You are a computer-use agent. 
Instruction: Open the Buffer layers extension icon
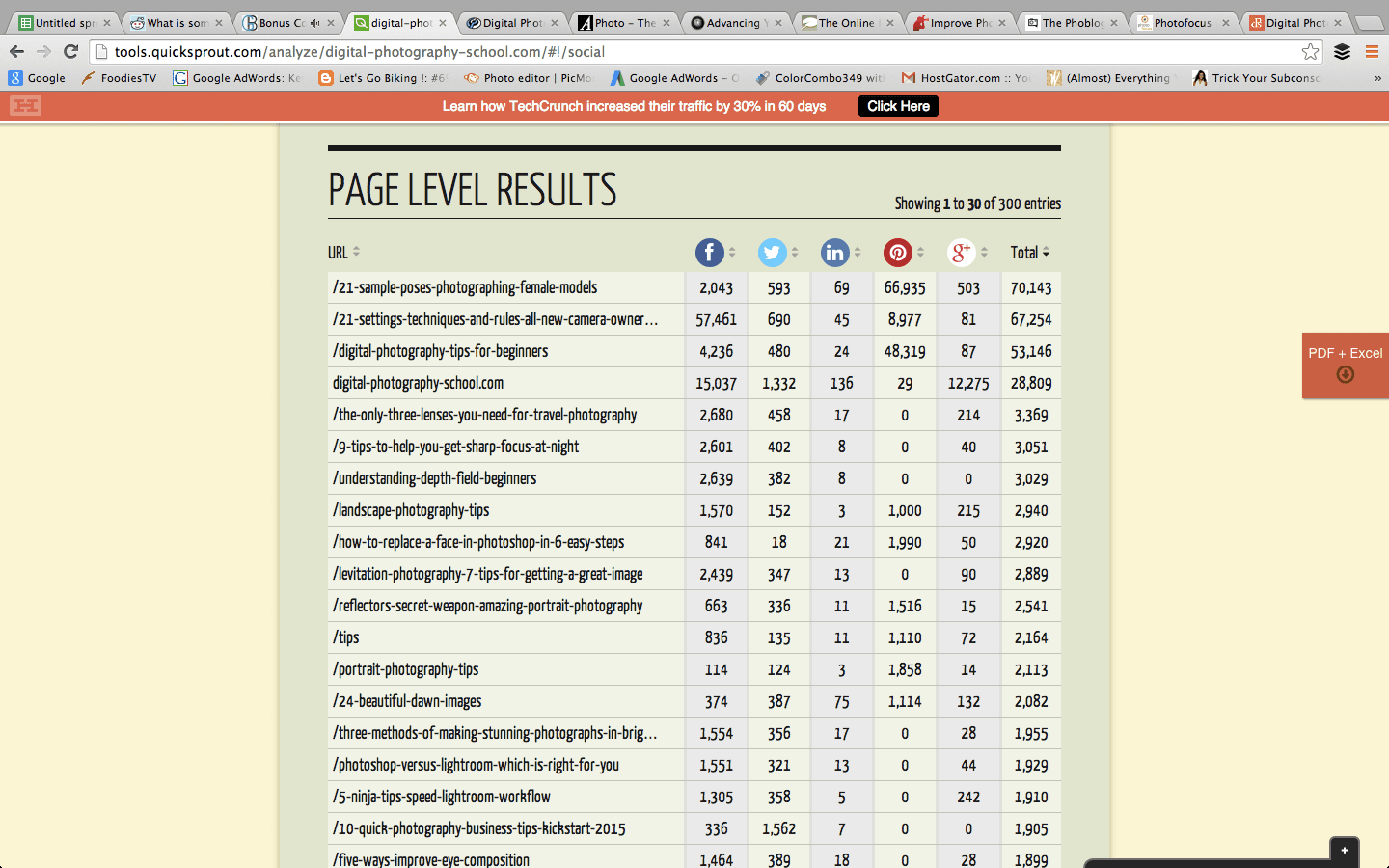(1342, 52)
